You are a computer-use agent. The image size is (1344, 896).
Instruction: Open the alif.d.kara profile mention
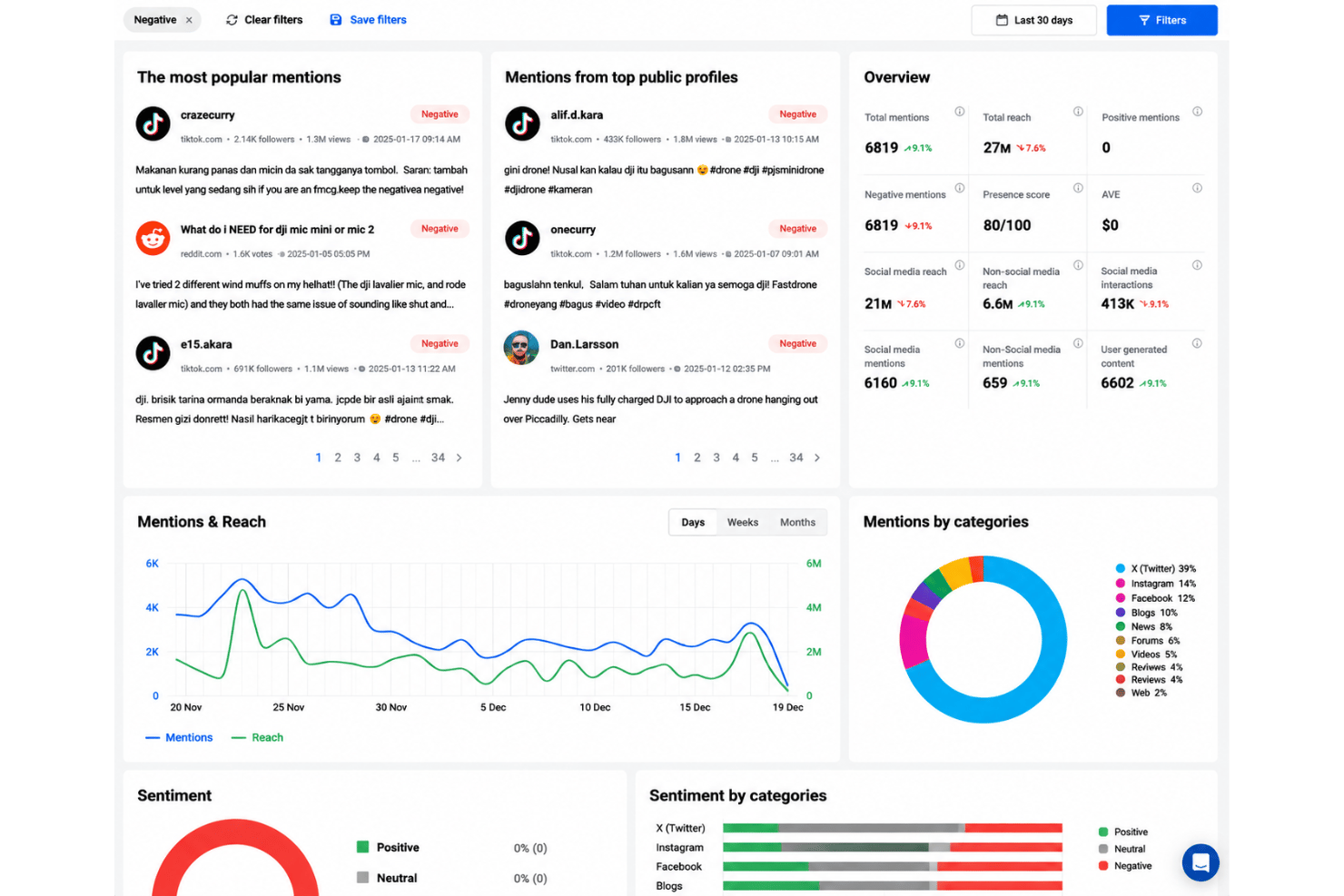(577, 115)
